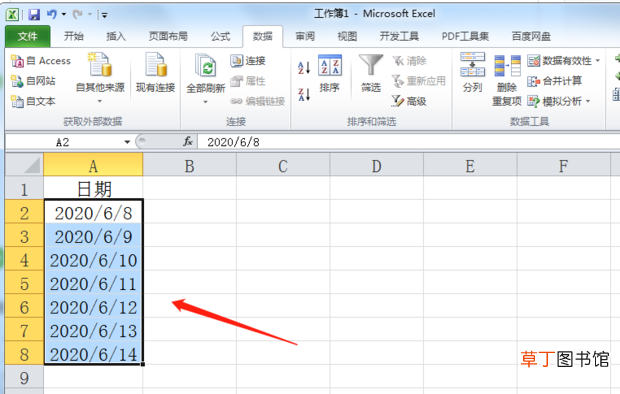Switch to the 百度网盘 tab

tap(531, 36)
